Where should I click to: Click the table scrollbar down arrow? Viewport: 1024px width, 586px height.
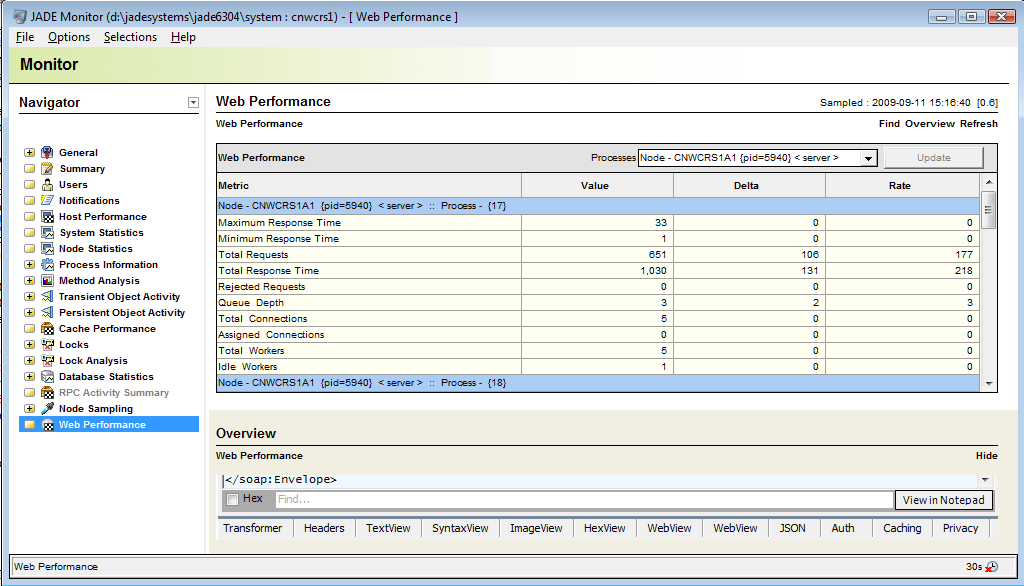(x=989, y=384)
